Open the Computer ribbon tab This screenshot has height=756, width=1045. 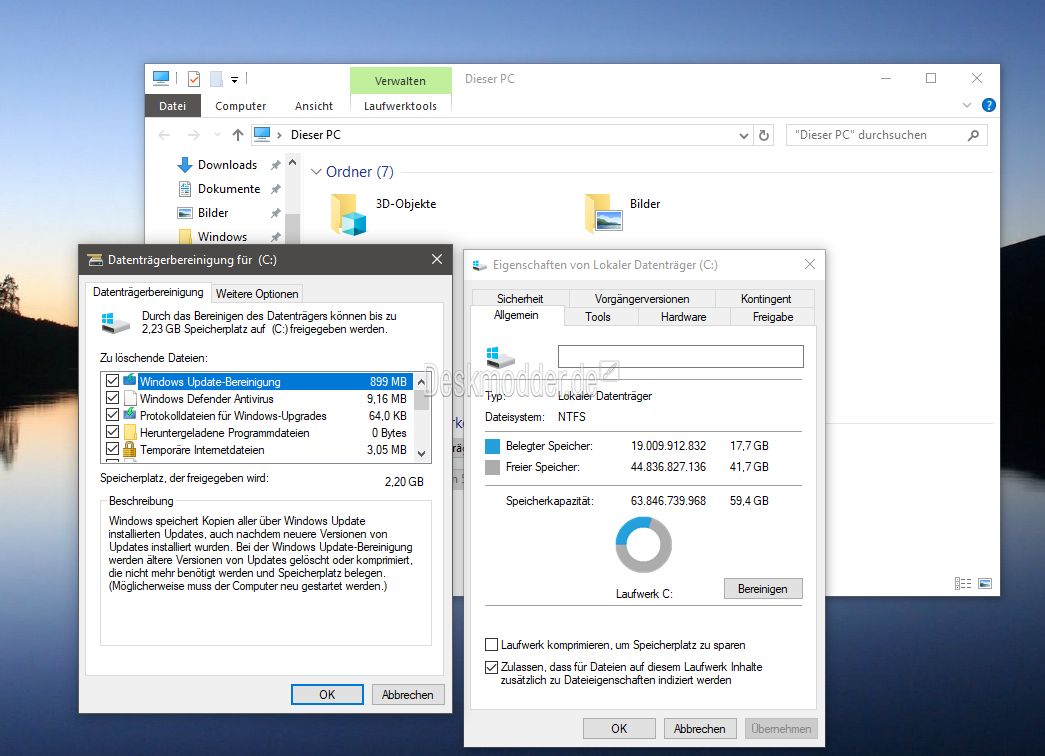[x=241, y=106]
